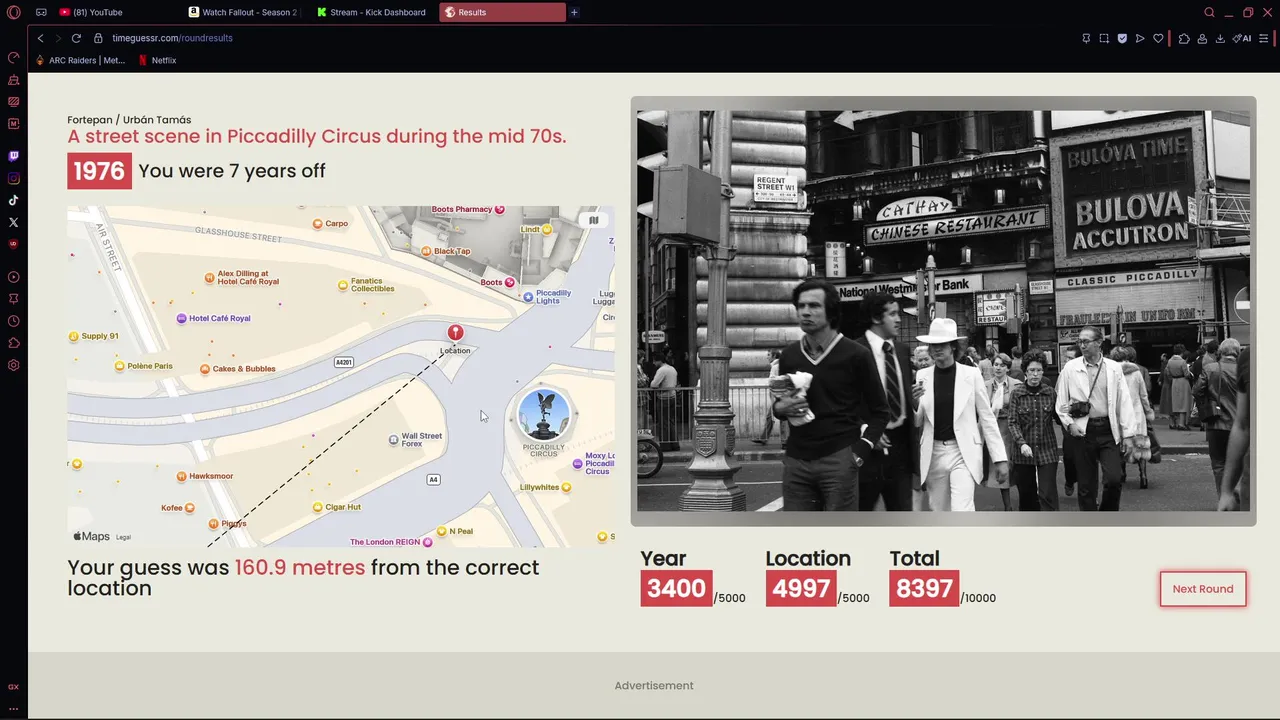Open the Easy Setup sliders icon
The width and height of the screenshot is (1280, 720).
click(1264, 38)
